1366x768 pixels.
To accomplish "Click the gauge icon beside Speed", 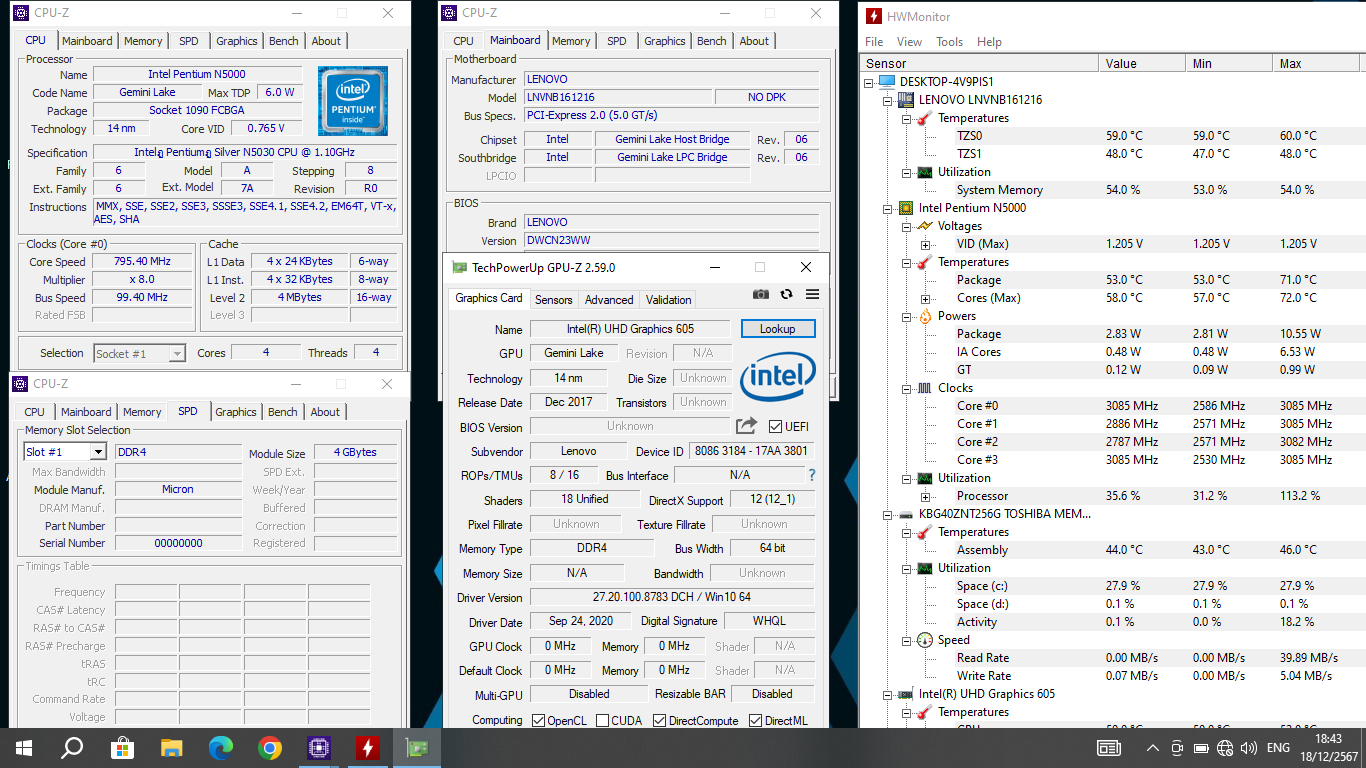I will 923,640.
